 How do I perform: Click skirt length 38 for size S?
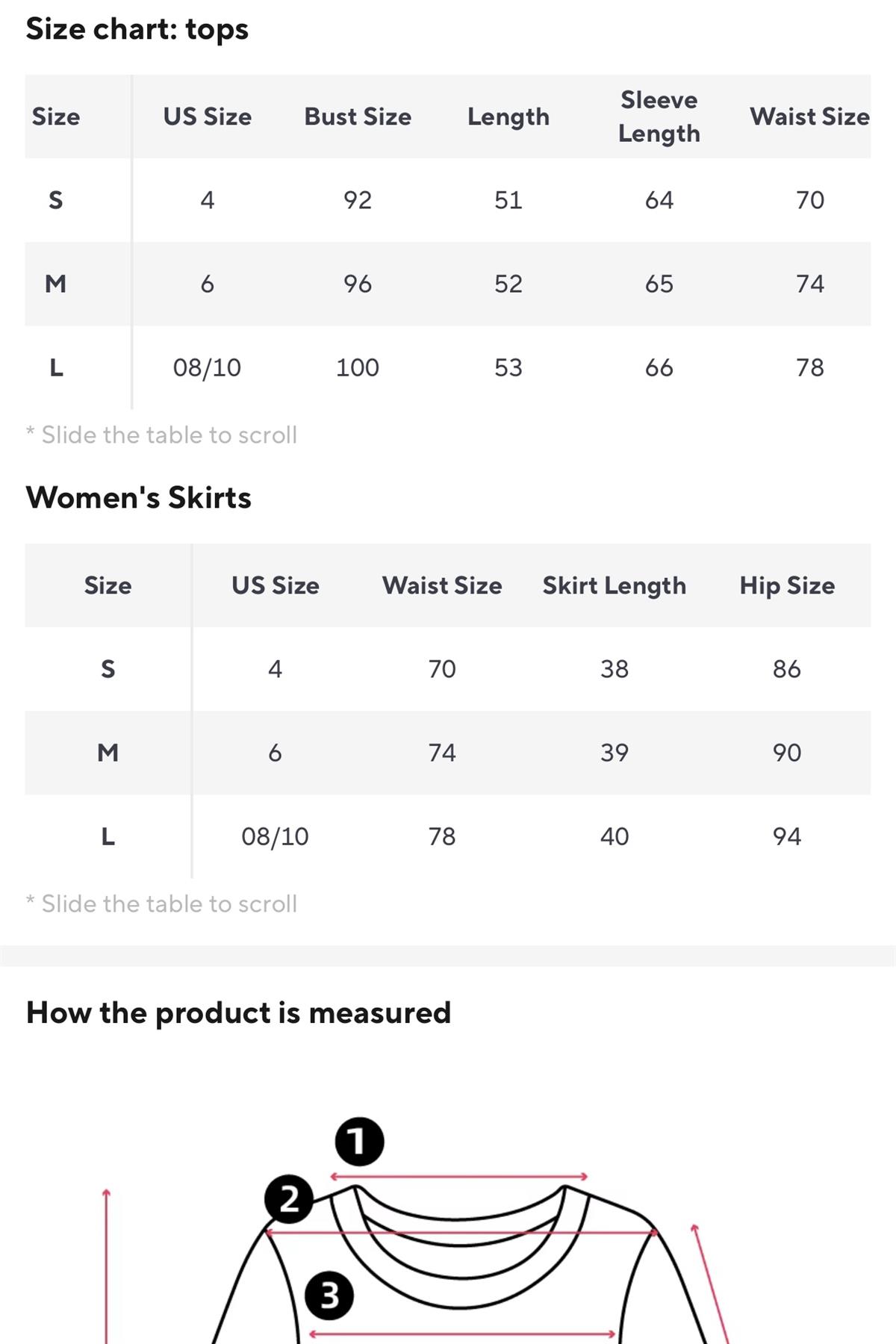click(614, 669)
